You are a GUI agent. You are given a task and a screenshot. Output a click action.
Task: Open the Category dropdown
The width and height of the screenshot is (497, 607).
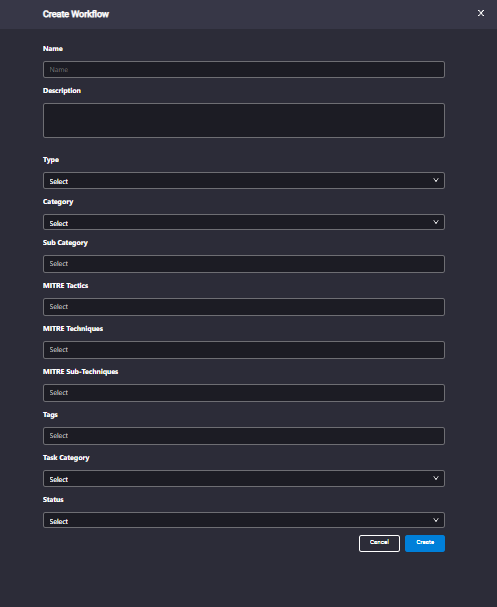tap(244, 222)
